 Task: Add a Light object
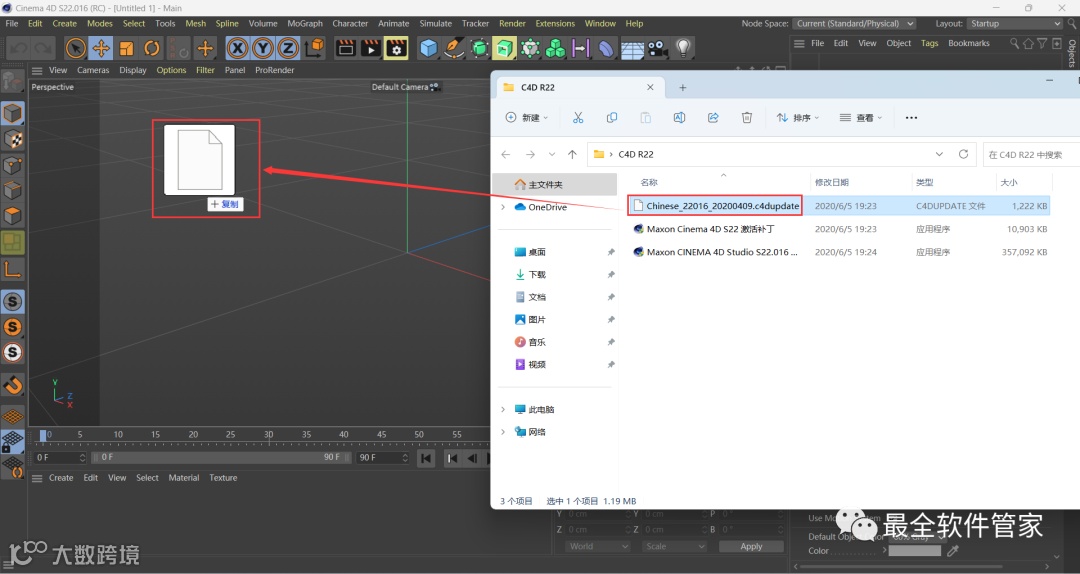(x=683, y=48)
